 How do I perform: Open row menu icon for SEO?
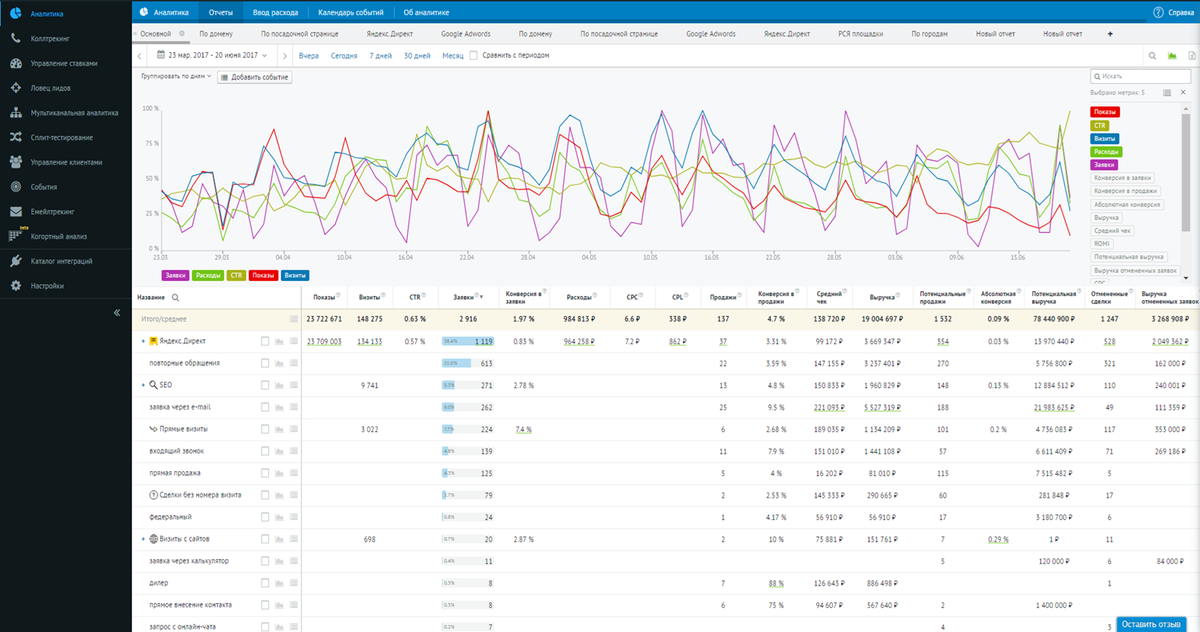[x=294, y=385]
